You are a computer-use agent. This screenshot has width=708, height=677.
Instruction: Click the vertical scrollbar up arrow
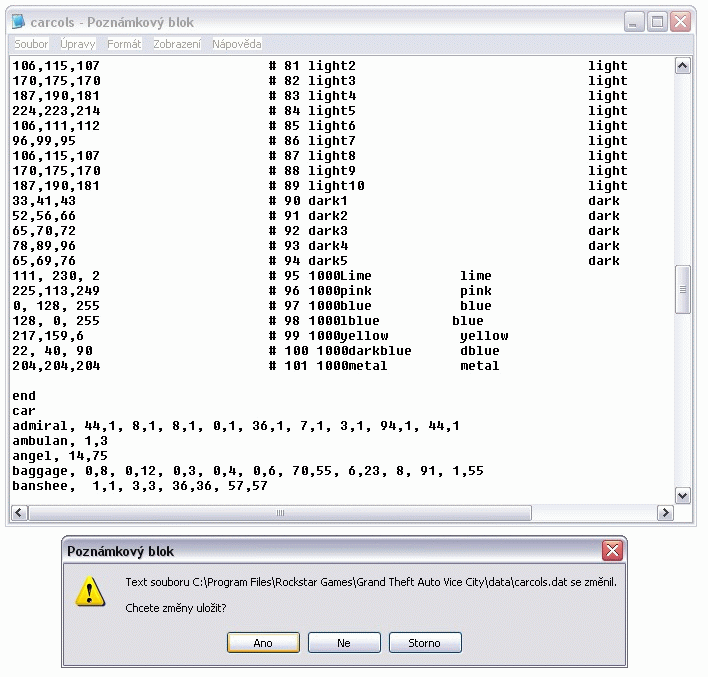[683, 66]
